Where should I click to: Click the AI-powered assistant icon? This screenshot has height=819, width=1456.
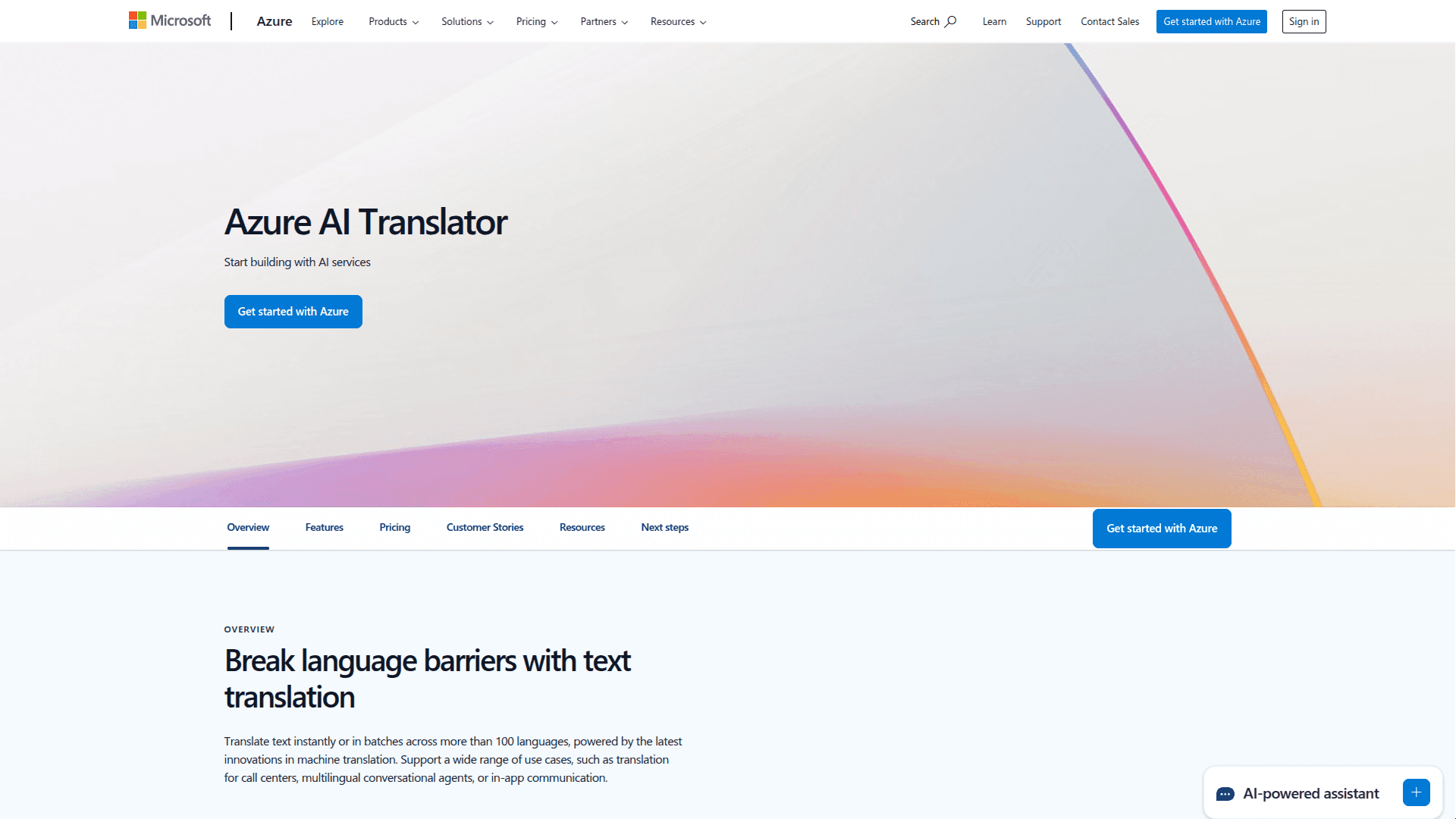coord(1225,793)
